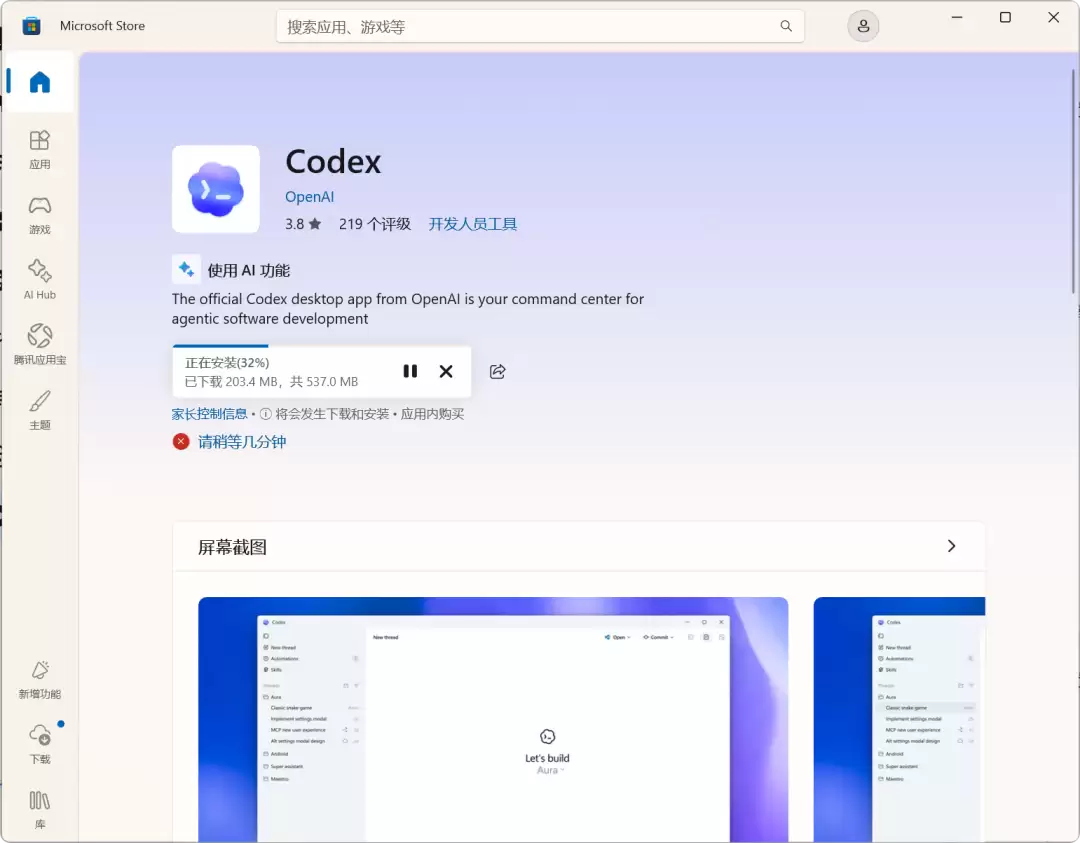Click the Codex app title
Image resolution: width=1080 pixels, height=843 pixels.
(x=333, y=162)
